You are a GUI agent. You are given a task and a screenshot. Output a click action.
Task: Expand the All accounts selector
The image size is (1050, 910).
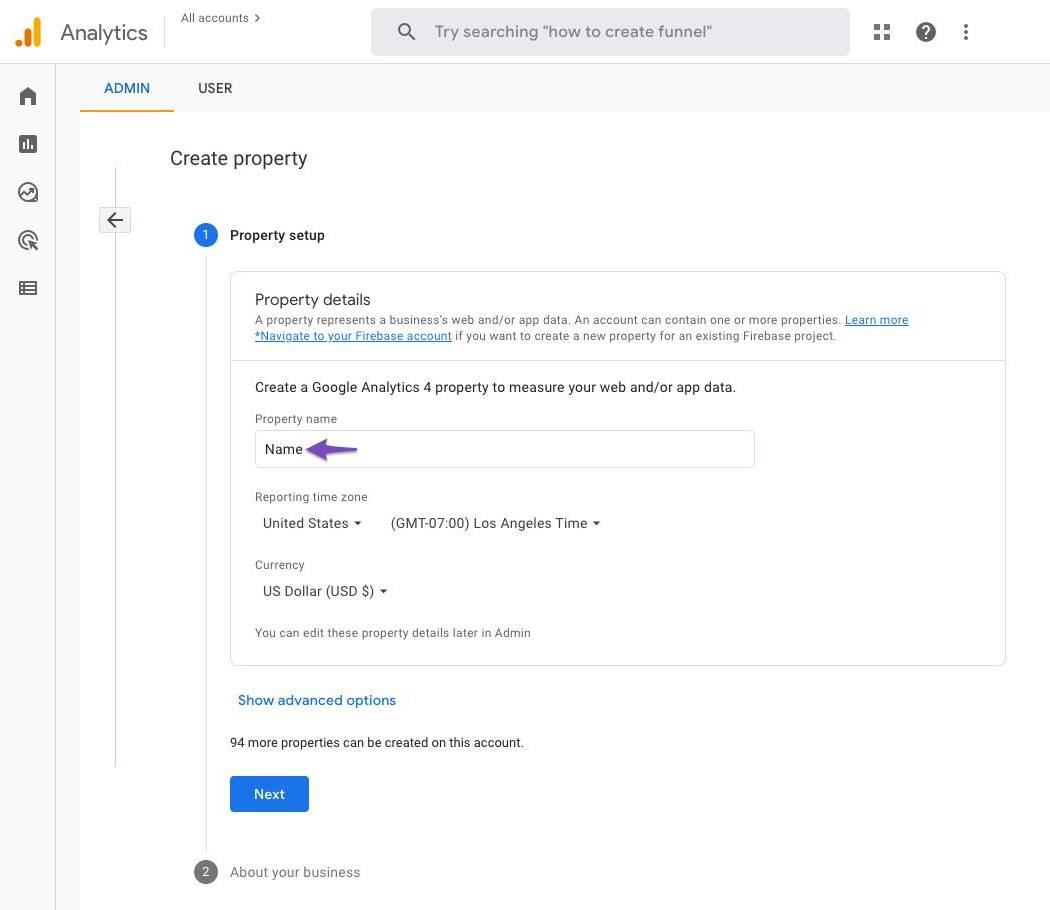pos(220,18)
